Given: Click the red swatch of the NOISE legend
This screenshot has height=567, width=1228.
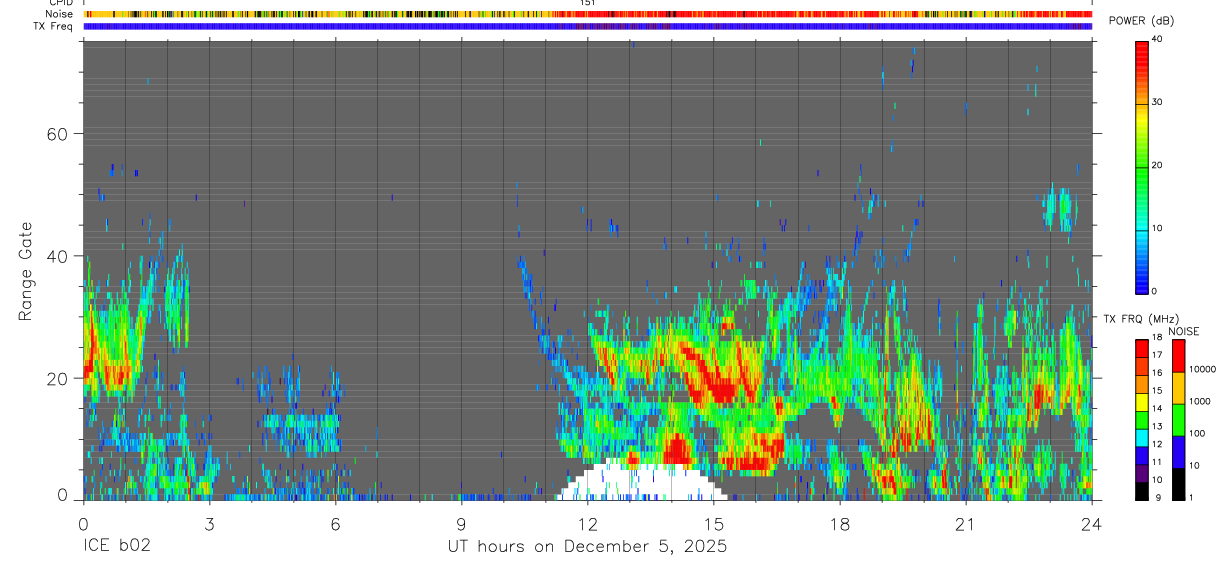Looking at the screenshot, I should [x=1178, y=356].
